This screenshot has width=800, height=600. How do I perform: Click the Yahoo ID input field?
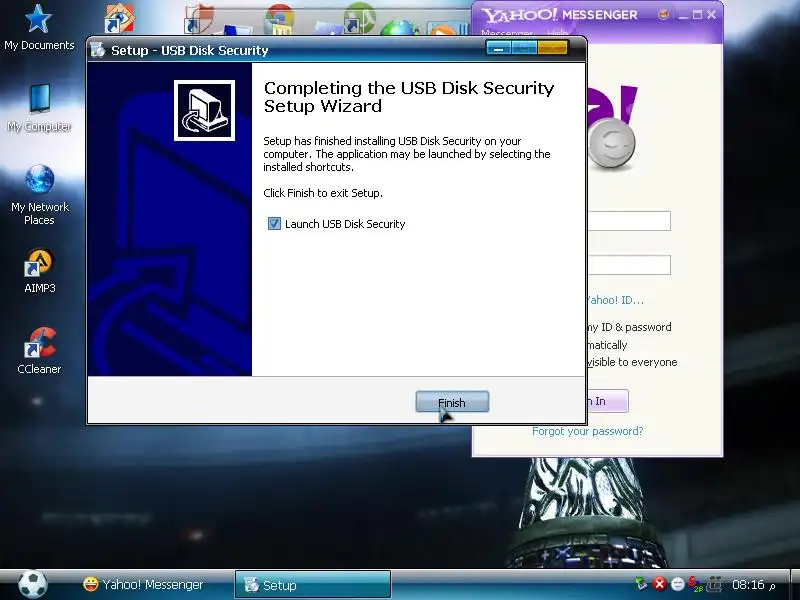pos(629,221)
